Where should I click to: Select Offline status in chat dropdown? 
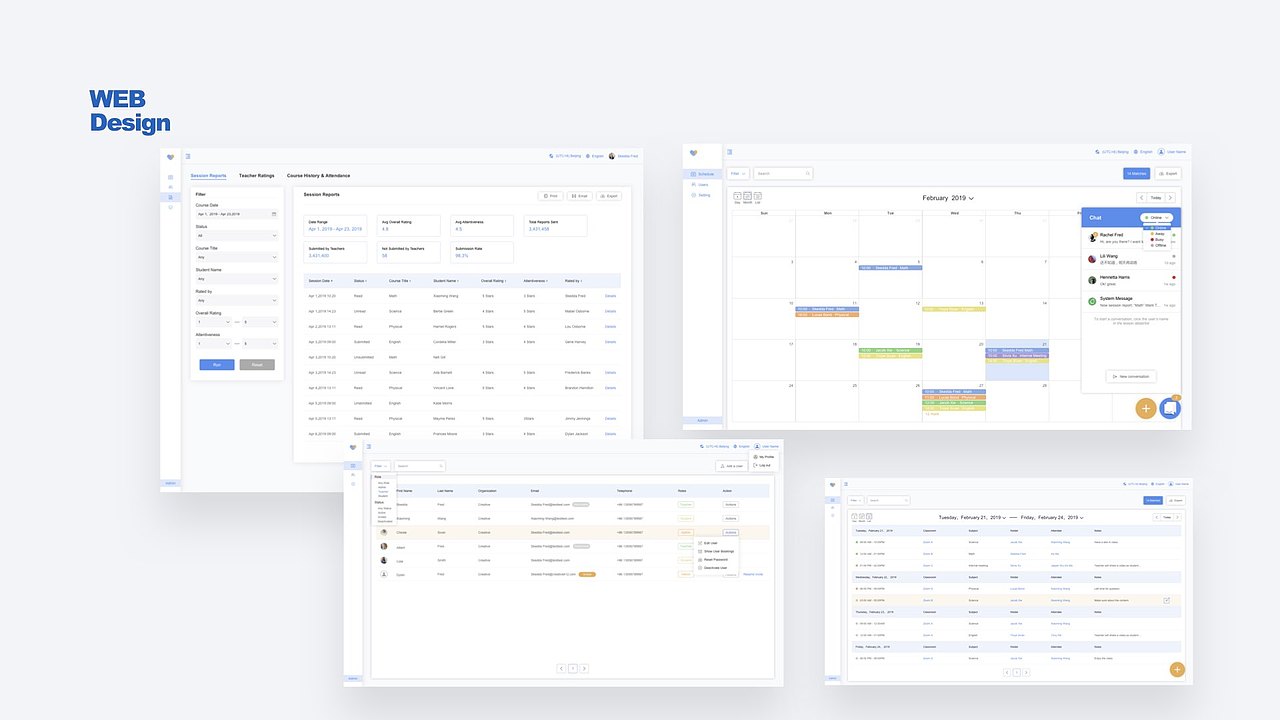[1159, 245]
